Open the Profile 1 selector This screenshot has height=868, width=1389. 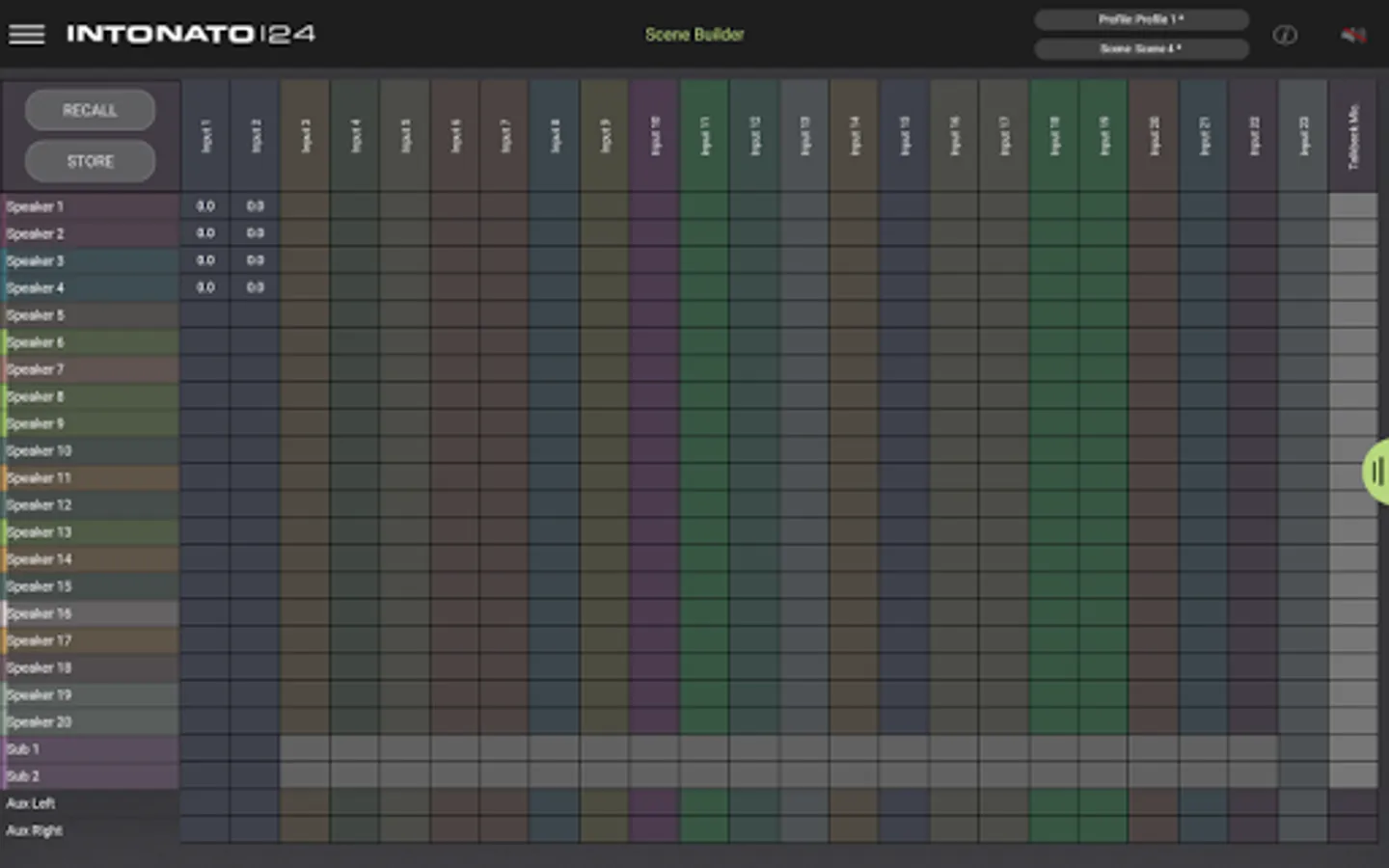(x=1141, y=19)
